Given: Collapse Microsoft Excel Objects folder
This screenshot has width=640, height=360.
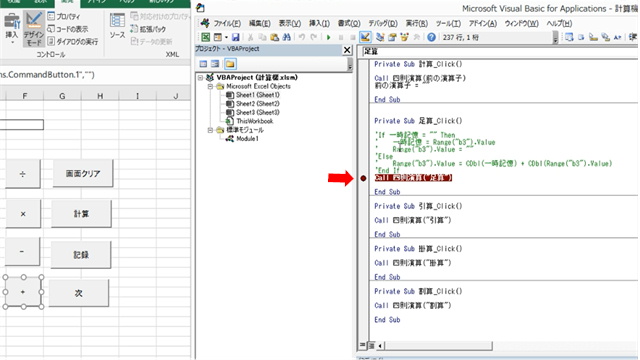Looking at the screenshot, I should (210, 87).
